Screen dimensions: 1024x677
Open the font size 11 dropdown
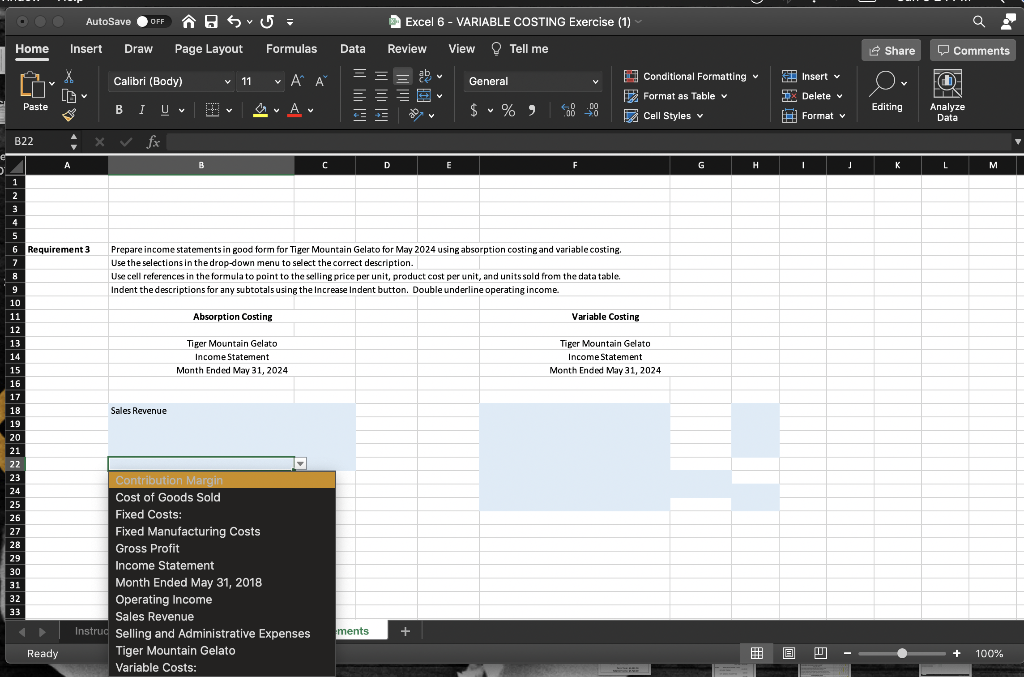(x=278, y=82)
